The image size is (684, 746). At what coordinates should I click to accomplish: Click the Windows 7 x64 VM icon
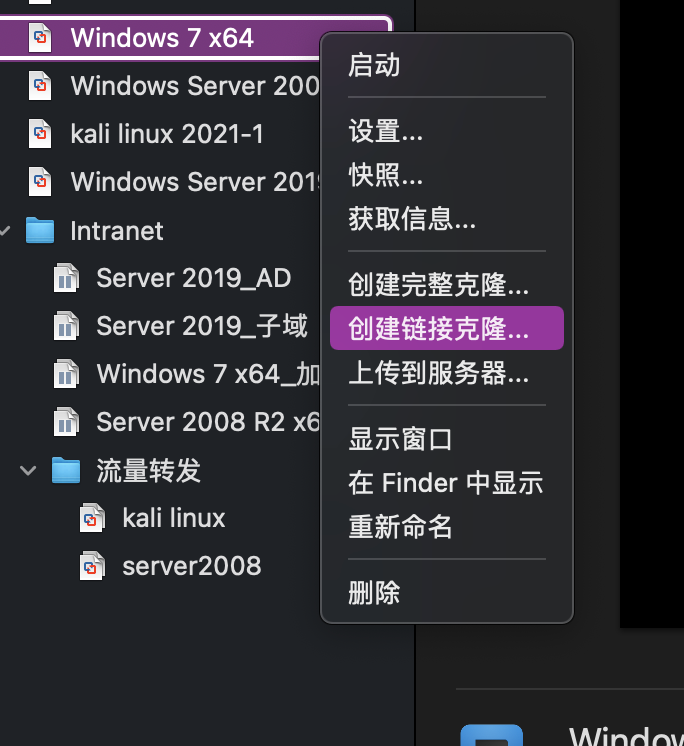click(x=40, y=38)
